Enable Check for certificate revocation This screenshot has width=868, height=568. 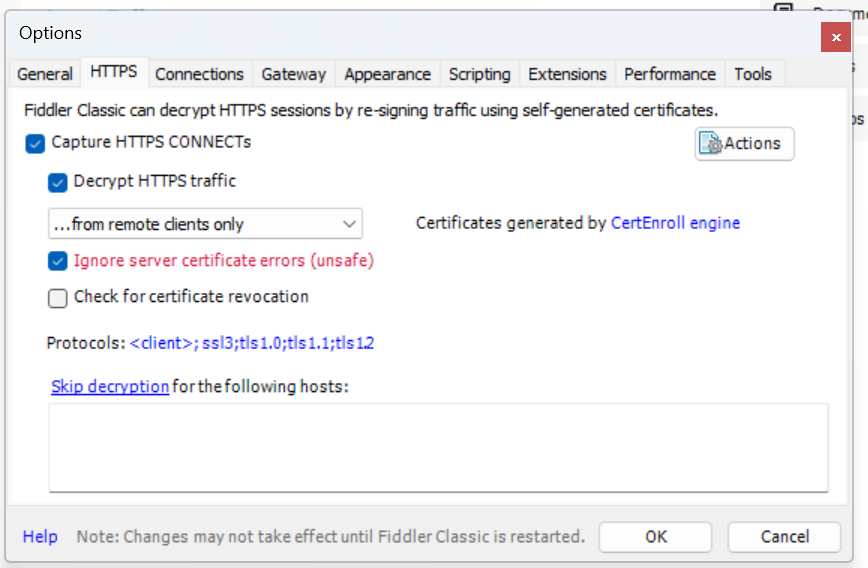coord(58,298)
